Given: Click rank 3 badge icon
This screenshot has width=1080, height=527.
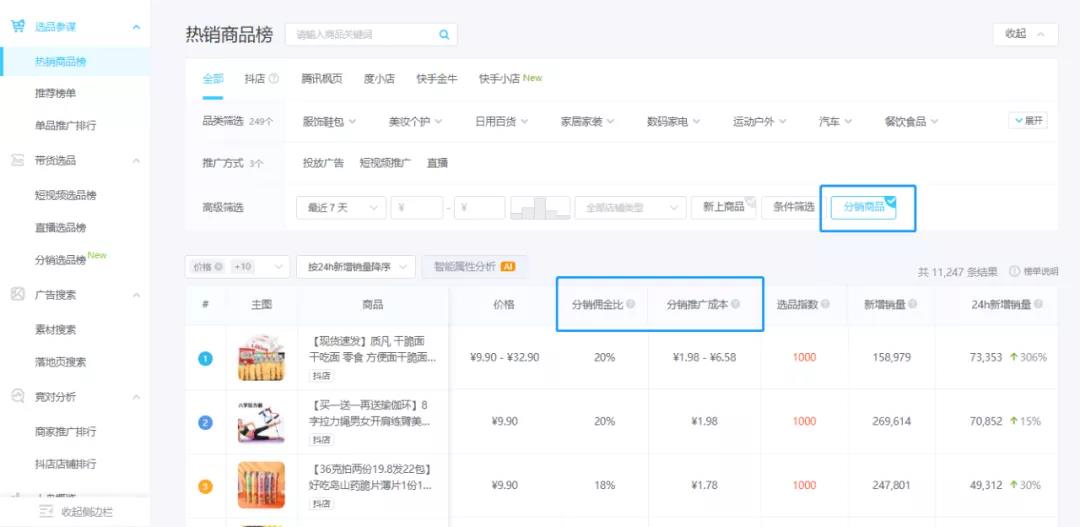Looking at the screenshot, I should 205,486.
